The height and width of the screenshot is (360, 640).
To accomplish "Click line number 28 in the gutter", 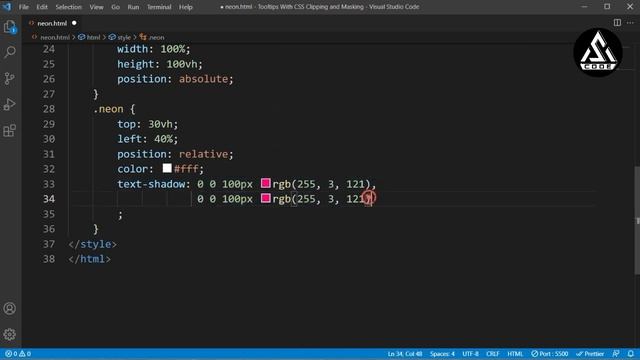I will [49, 109].
